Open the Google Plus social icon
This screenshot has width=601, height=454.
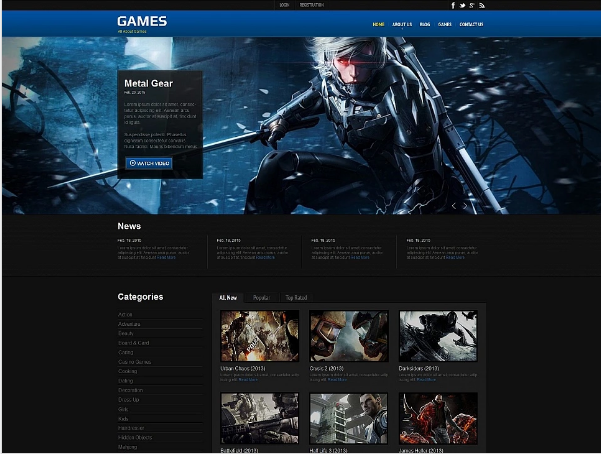(471, 5)
